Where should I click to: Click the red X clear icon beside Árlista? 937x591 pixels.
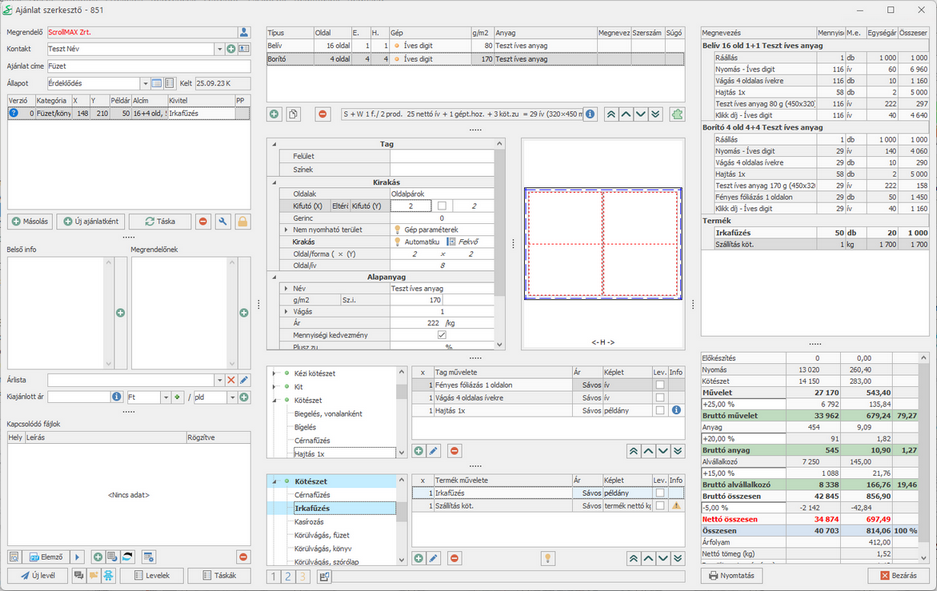coord(230,380)
